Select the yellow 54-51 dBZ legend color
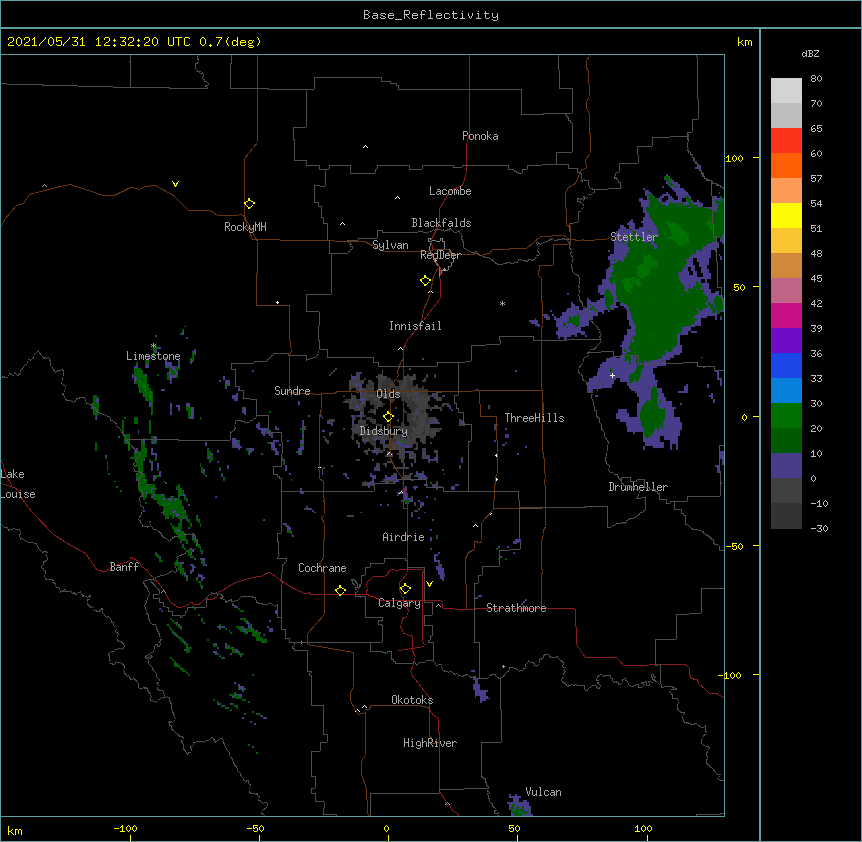The image size is (862, 842). click(x=786, y=215)
